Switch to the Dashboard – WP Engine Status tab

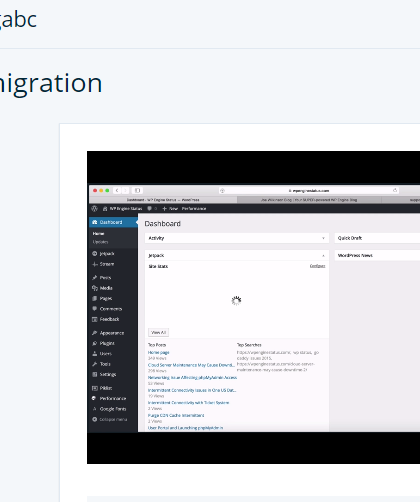pyautogui.click(x=163, y=200)
